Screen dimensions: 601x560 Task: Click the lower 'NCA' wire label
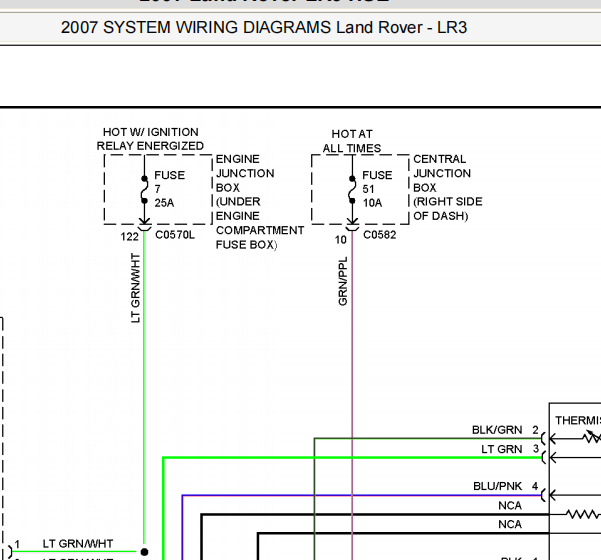[x=510, y=524]
